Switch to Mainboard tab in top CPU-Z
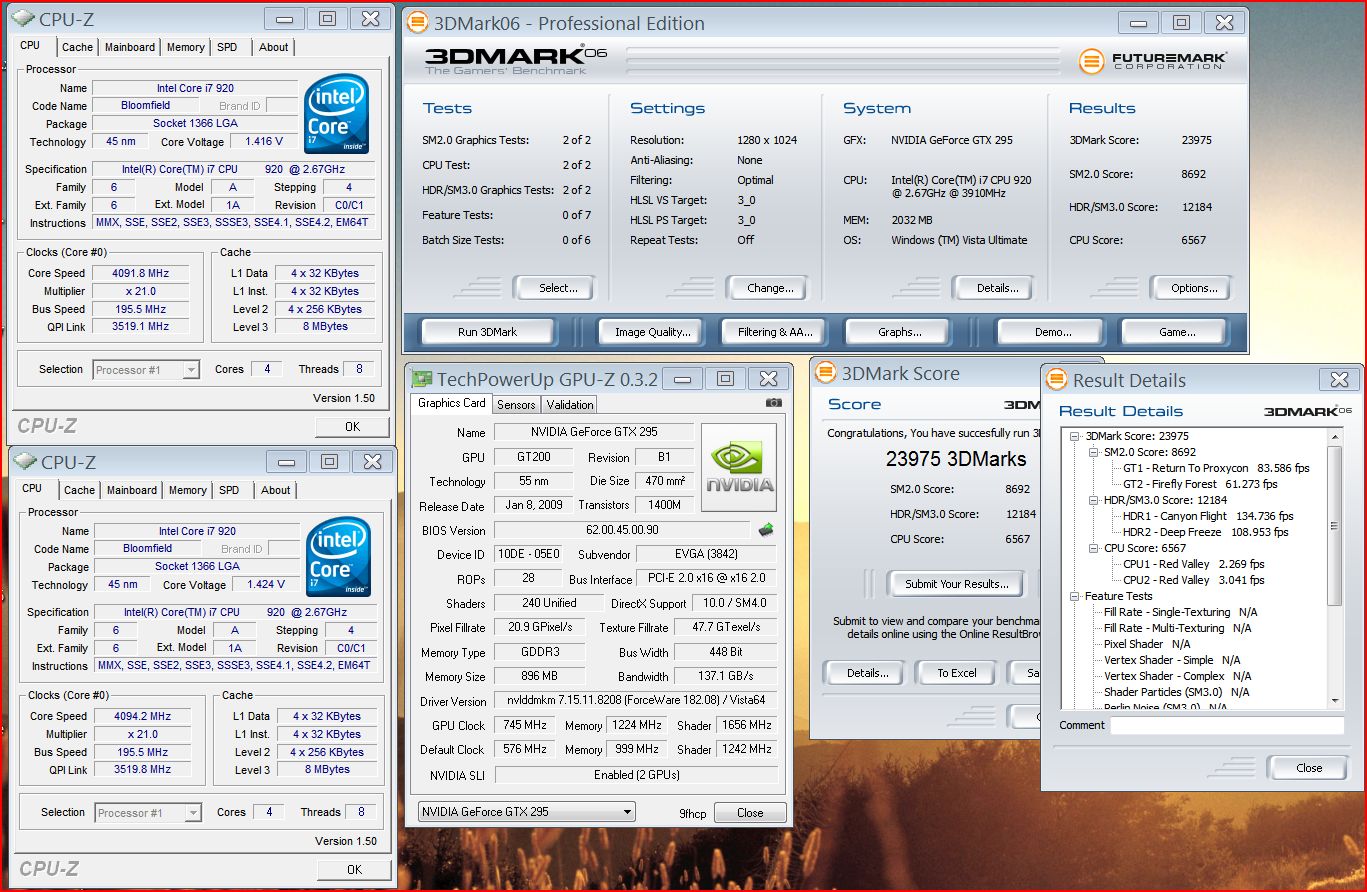 coord(131,47)
